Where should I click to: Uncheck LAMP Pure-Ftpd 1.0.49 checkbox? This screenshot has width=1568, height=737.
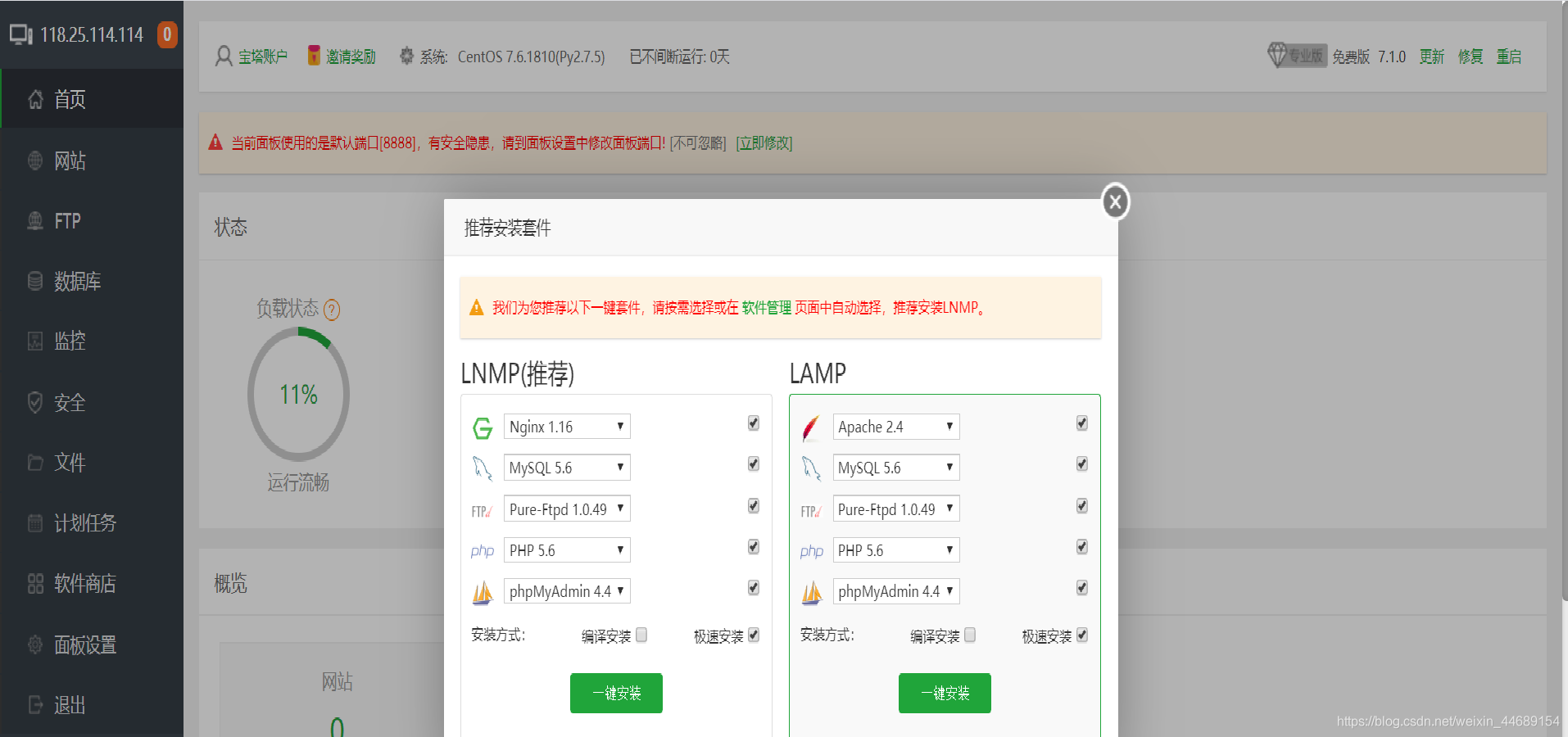pyautogui.click(x=1082, y=506)
